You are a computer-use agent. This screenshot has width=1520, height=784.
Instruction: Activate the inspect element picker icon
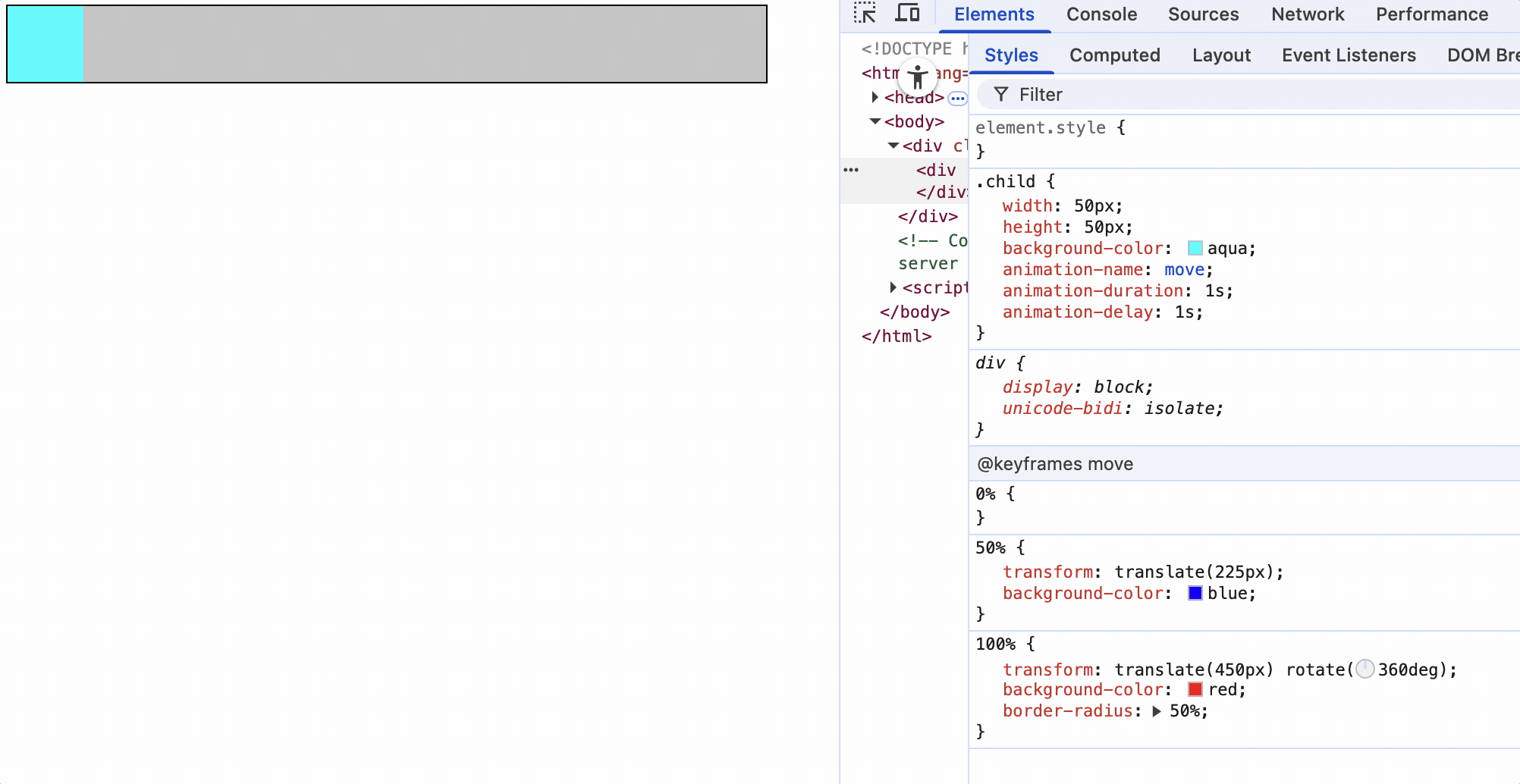pyautogui.click(x=865, y=14)
